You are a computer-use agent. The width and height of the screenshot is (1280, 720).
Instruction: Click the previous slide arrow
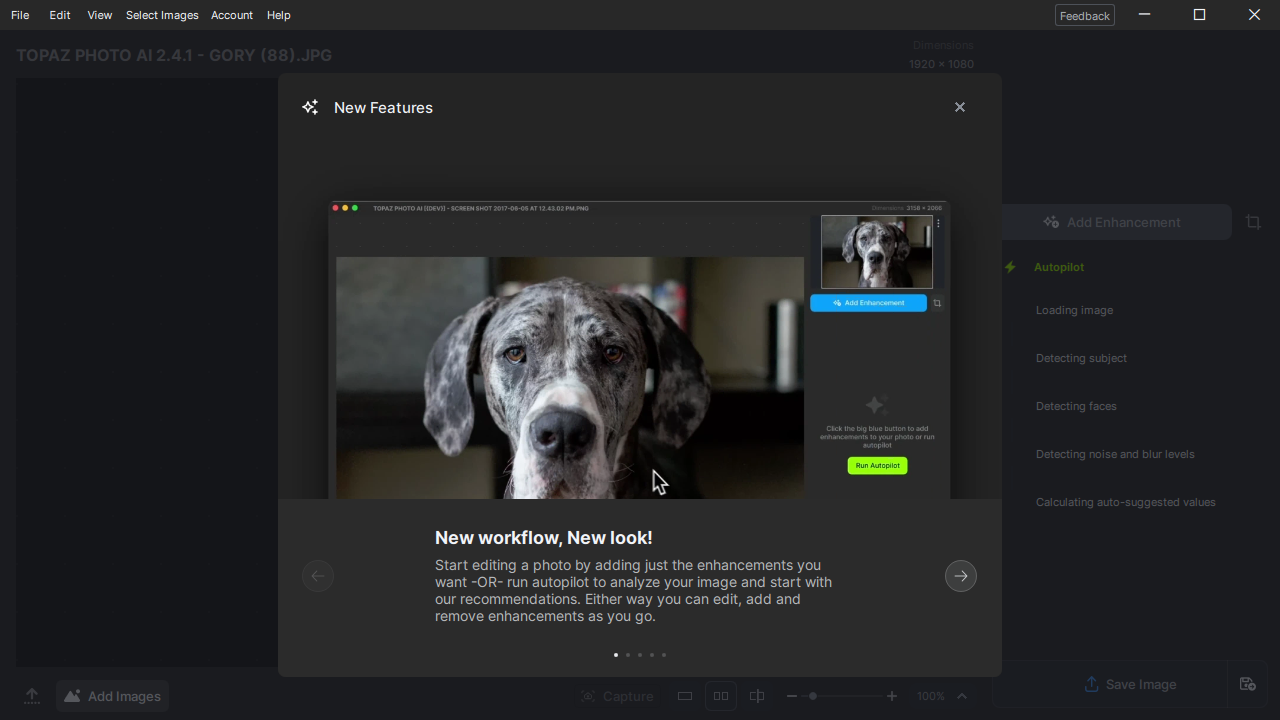tap(318, 576)
